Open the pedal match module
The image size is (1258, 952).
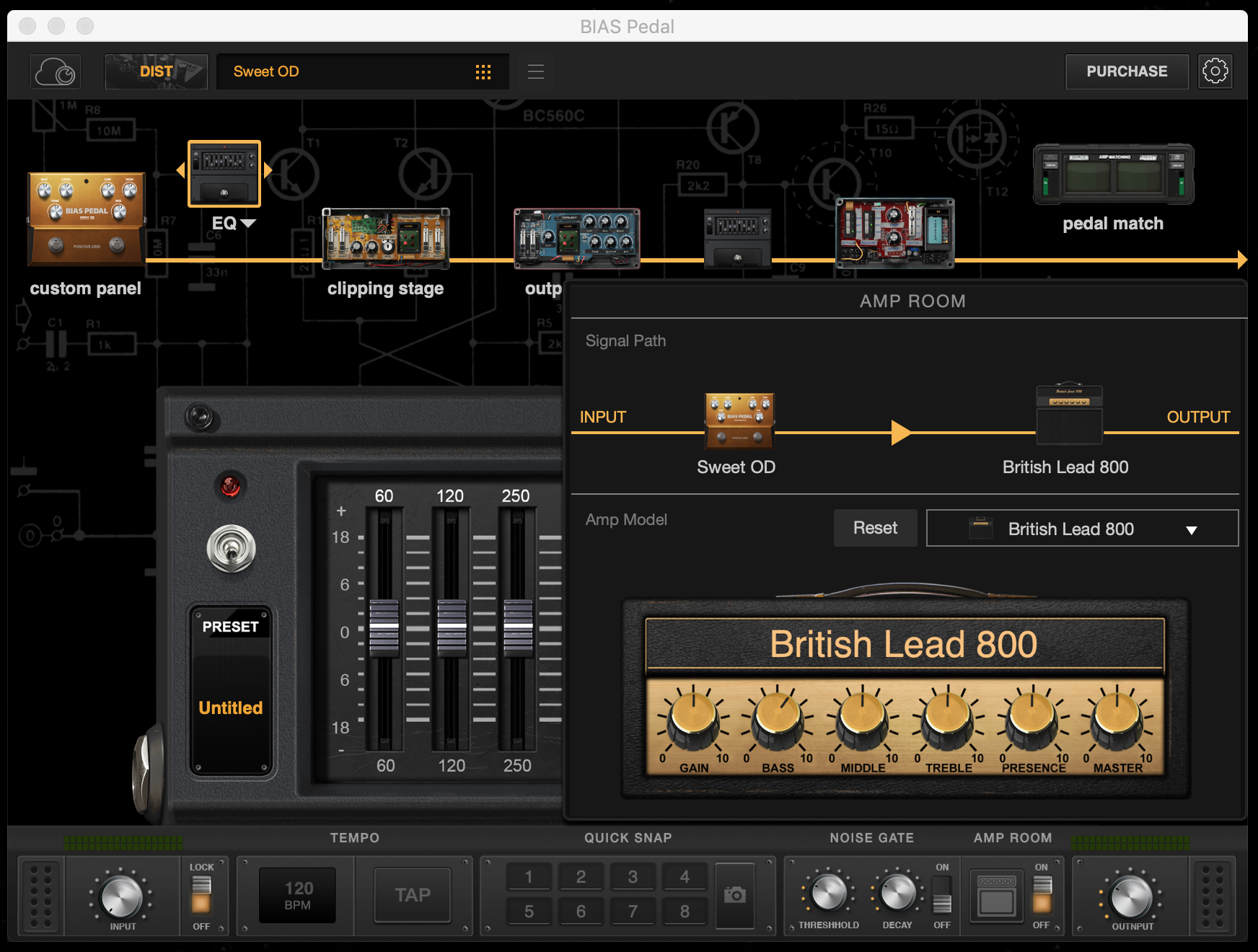(1113, 175)
